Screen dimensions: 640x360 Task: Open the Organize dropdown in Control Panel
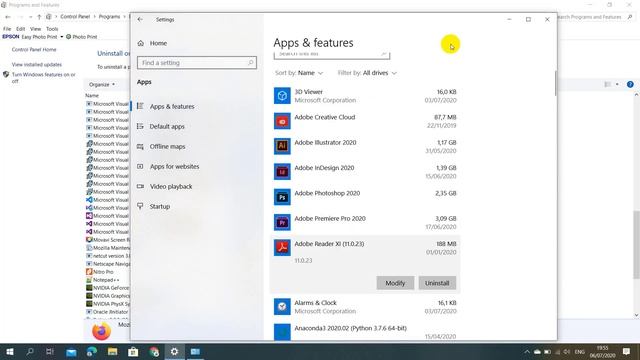[x=102, y=84]
